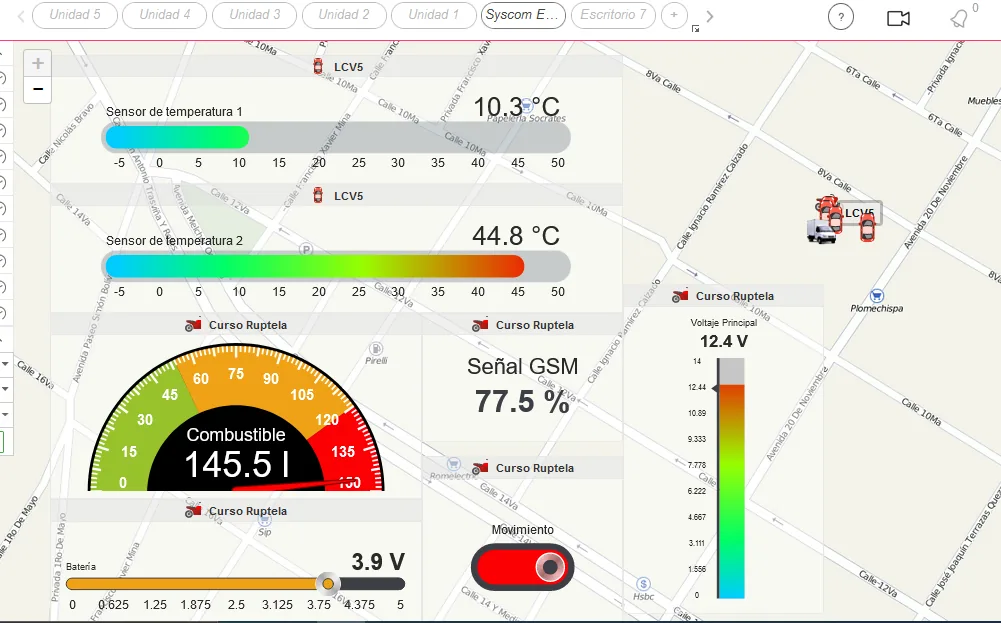
Task: Click the Sensor de temperatura 1 bar
Action: 336,137
